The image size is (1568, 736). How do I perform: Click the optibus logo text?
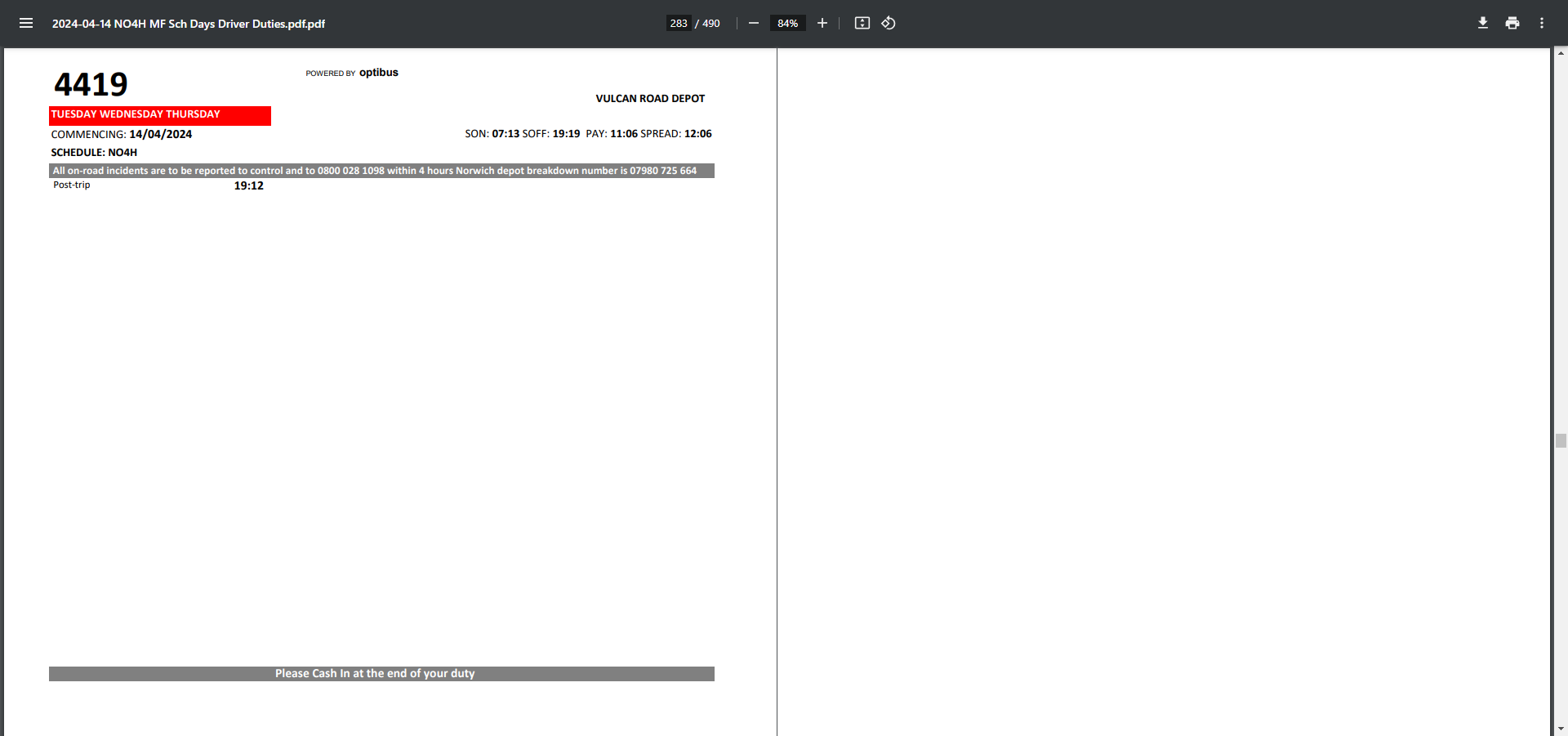(x=378, y=73)
